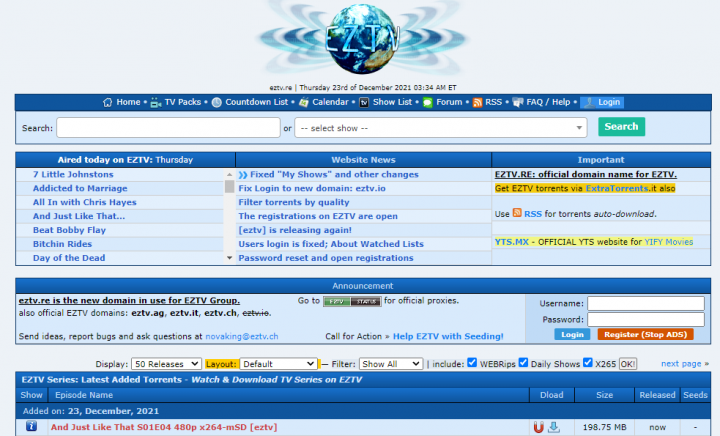This screenshot has width=720, height=436.
Task: Expand the 50 Releases display dropdown
Action: 167,364
